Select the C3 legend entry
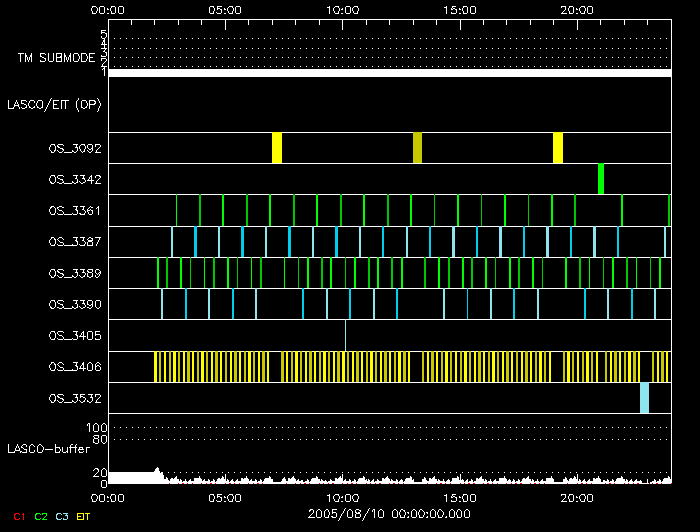The width and height of the screenshot is (700, 532). [62, 516]
